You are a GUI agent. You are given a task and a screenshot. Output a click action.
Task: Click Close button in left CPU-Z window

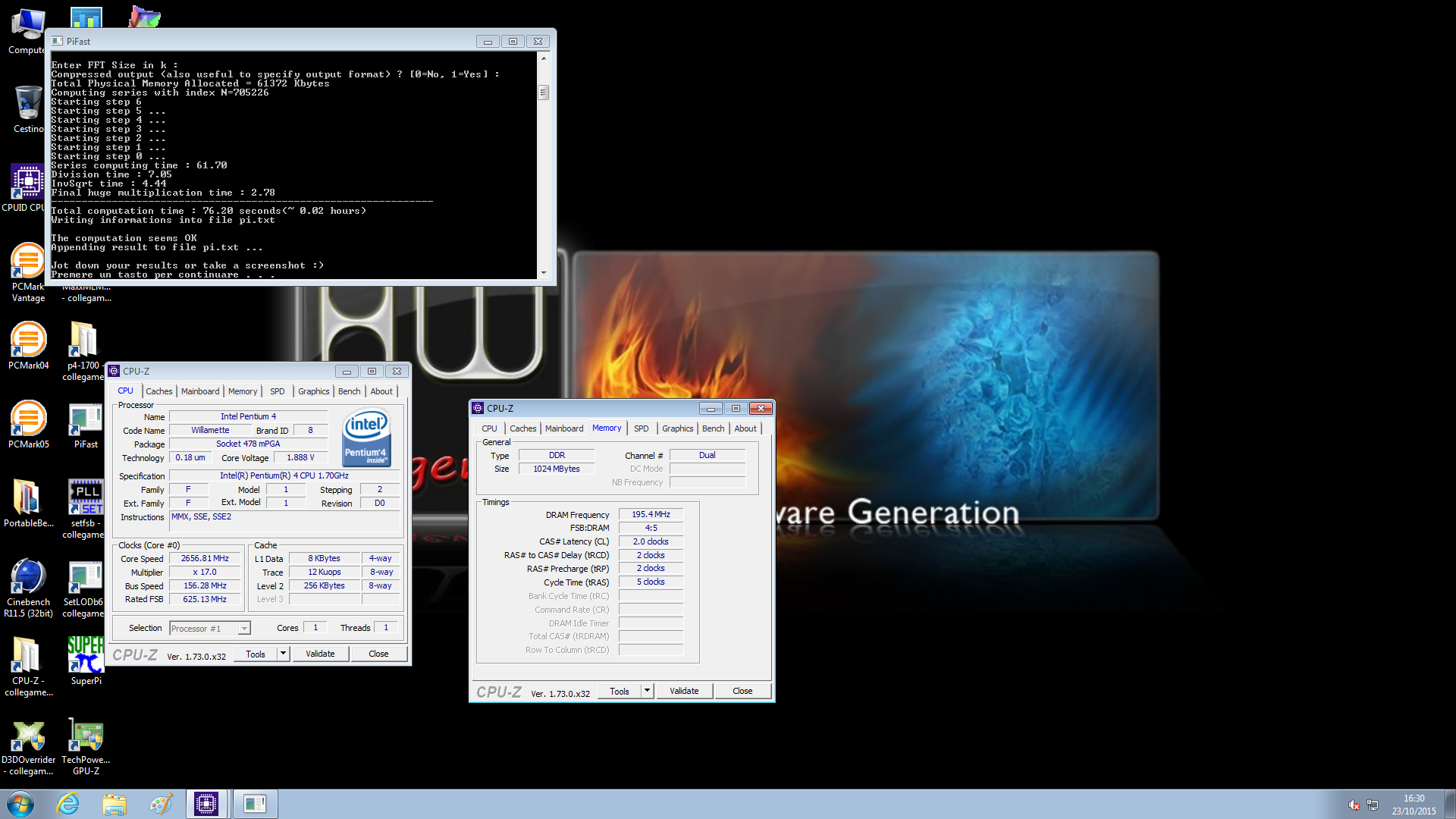[x=378, y=654]
